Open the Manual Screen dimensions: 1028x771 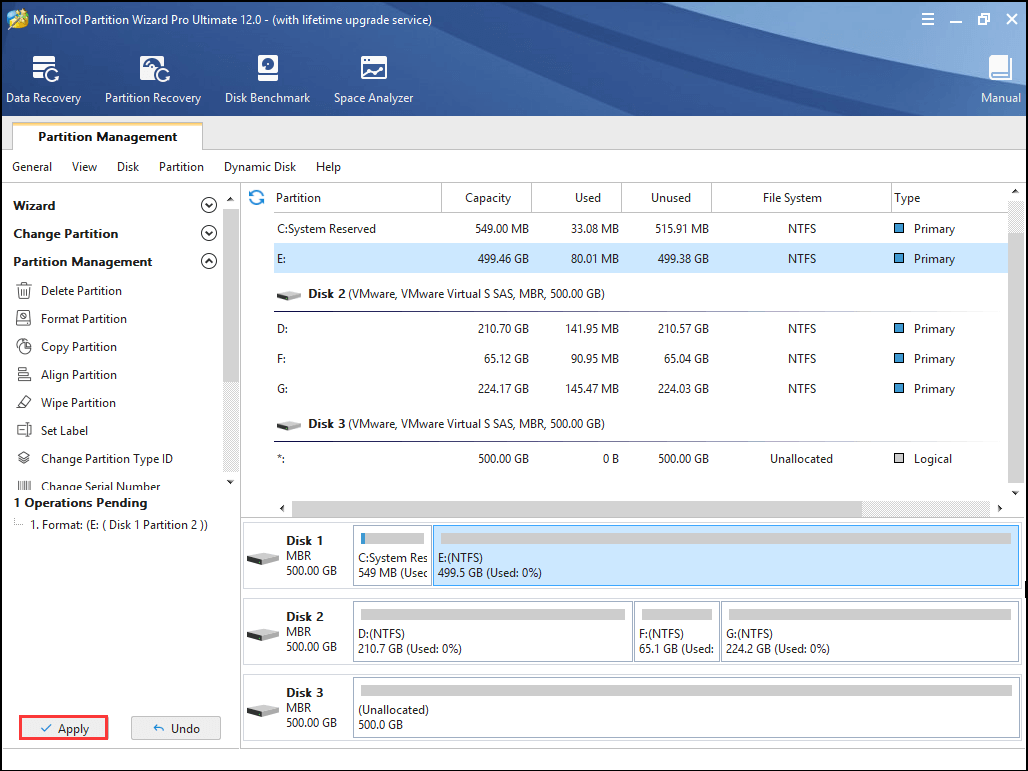tap(1000, 79)
